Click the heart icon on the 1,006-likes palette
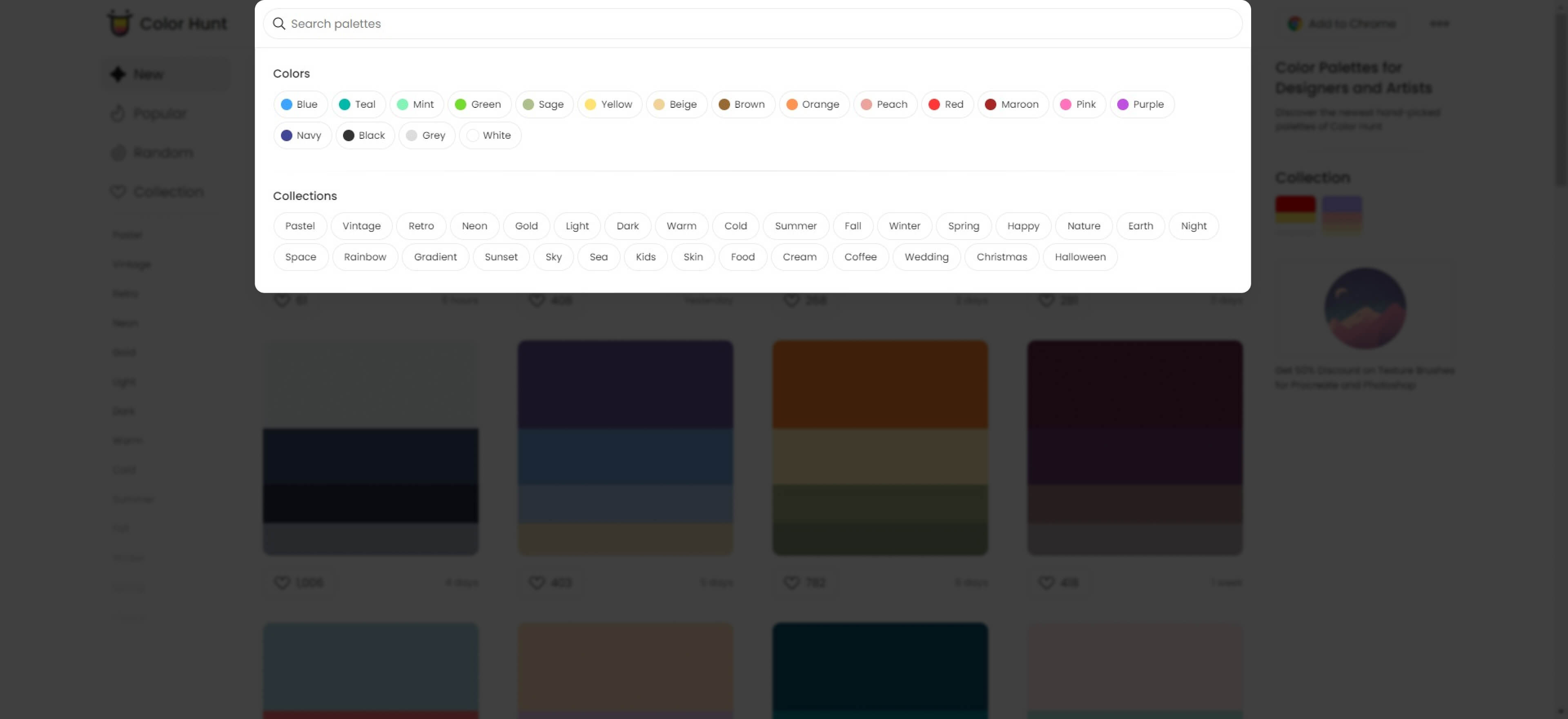This screenshot has width=1568, height=719. [x=282, y=582]
